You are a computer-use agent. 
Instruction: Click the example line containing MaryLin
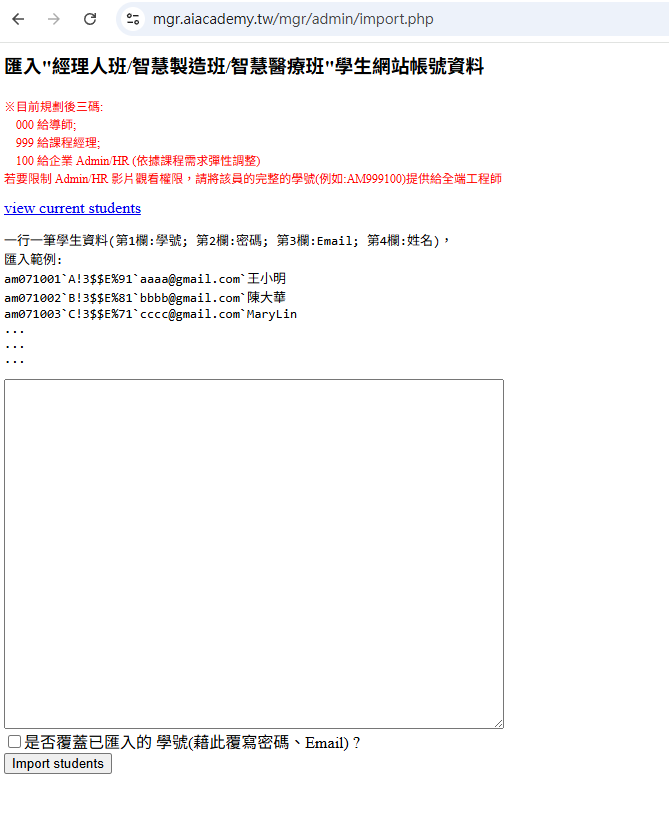(150, 314)
